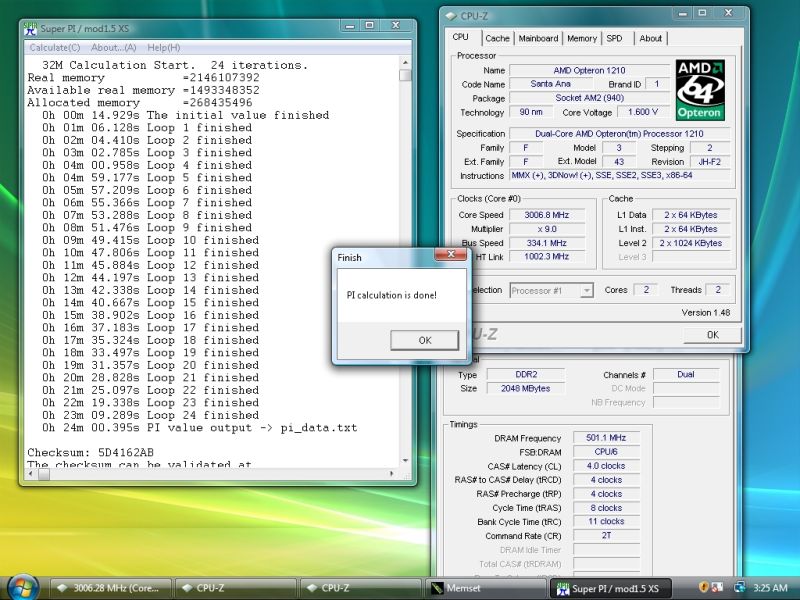Close the Super PI window

point(395,26)
